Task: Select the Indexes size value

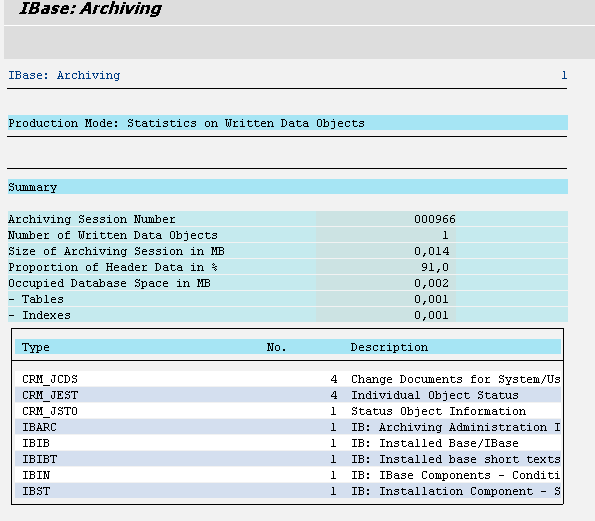Action: coord(432,315)
